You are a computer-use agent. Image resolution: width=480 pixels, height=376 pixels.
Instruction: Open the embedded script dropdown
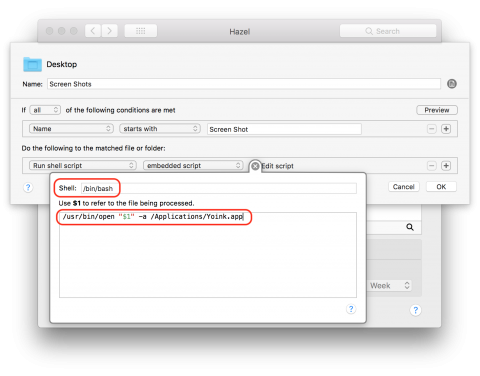pyautogui.click(x=193, y=165)
